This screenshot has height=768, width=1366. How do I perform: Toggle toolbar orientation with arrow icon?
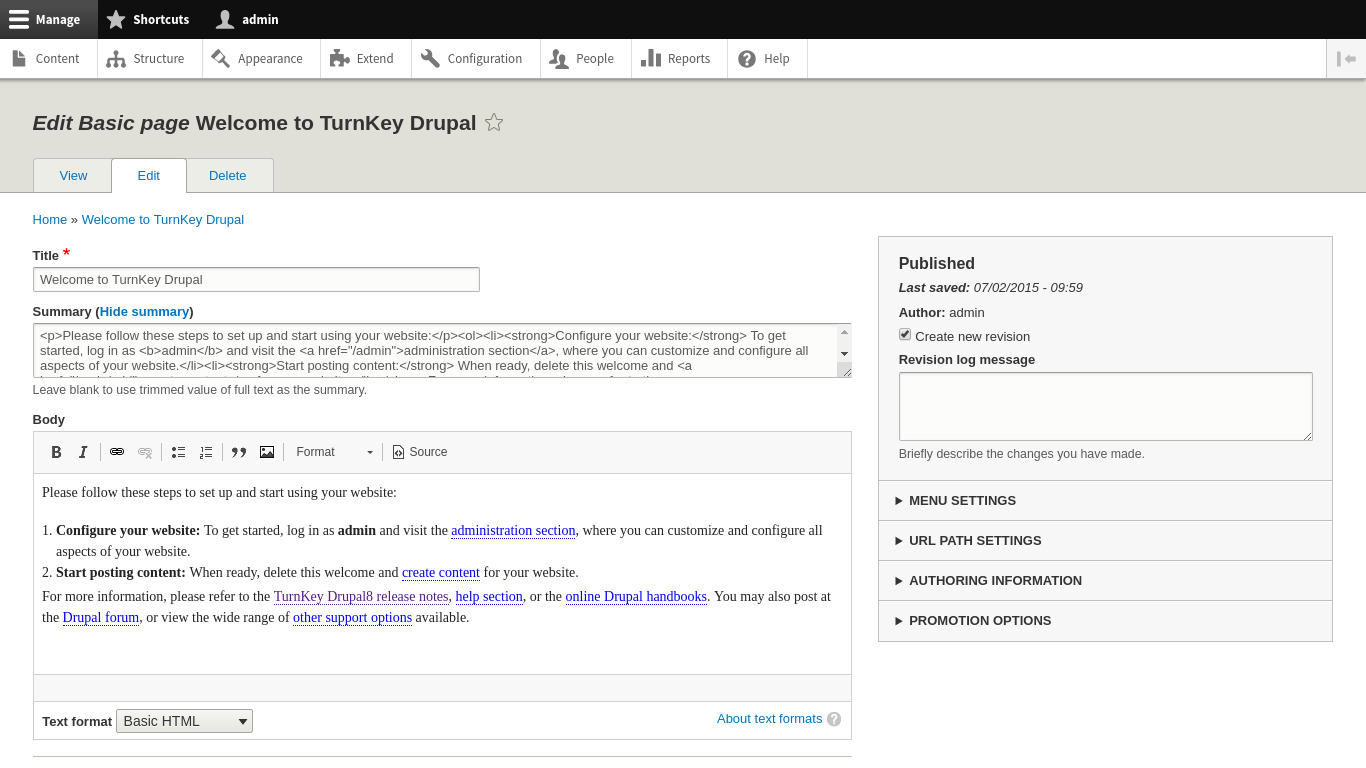(1346, 58)
